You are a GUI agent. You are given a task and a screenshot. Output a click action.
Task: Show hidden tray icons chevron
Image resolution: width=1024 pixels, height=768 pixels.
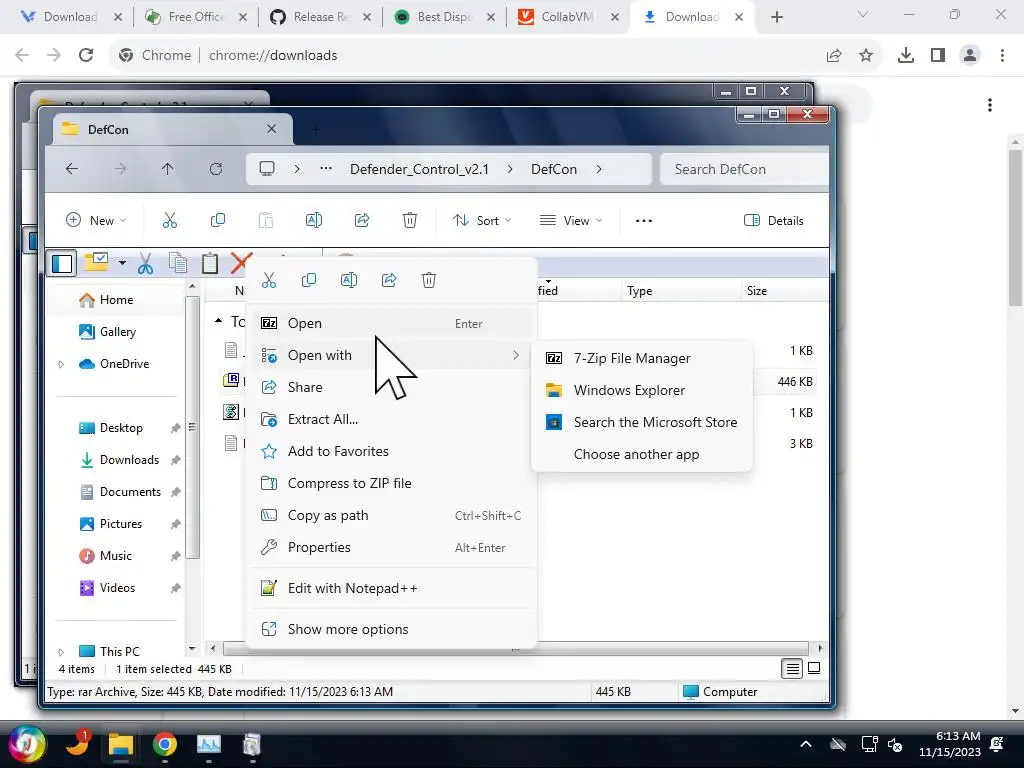[x=806, y=744]
